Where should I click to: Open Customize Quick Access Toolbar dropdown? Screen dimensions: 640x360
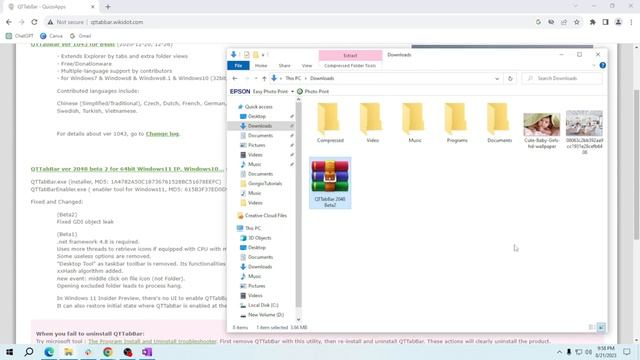pos(263,55)
